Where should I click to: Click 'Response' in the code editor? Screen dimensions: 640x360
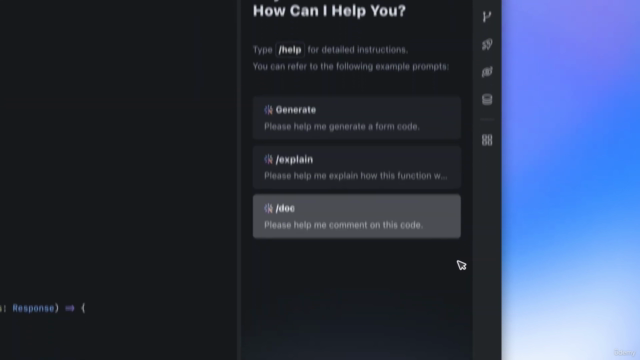(33, 308)
